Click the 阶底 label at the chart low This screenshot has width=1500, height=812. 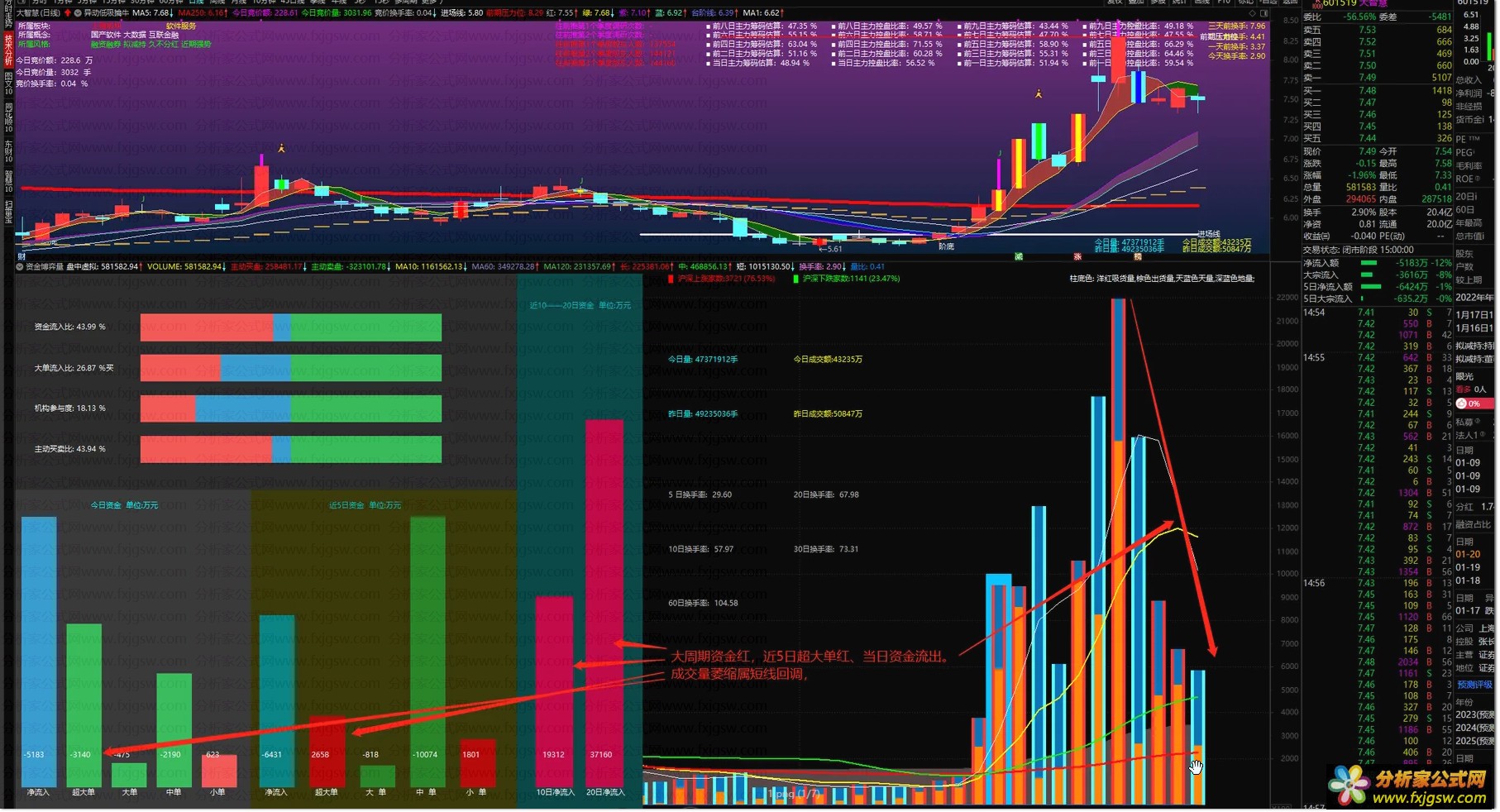946,246
